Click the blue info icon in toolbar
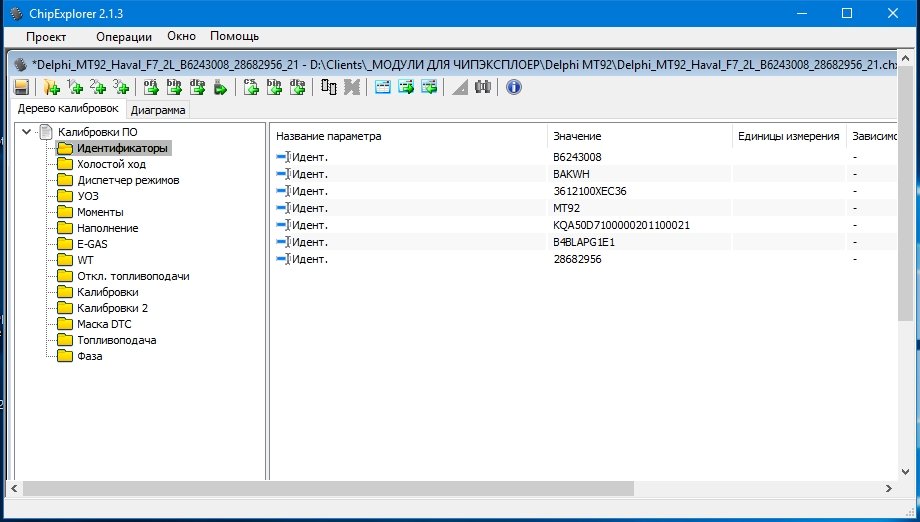 pyautogui.click(x=514, y=88)
